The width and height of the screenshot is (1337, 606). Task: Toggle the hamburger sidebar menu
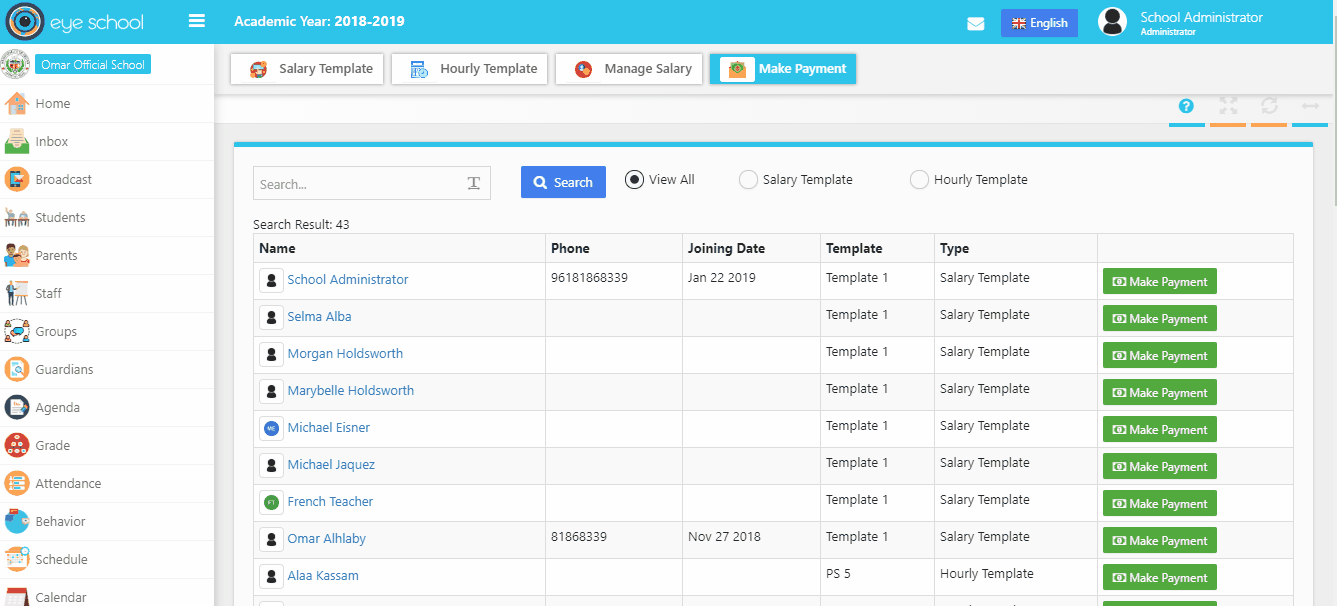[197, 21]
